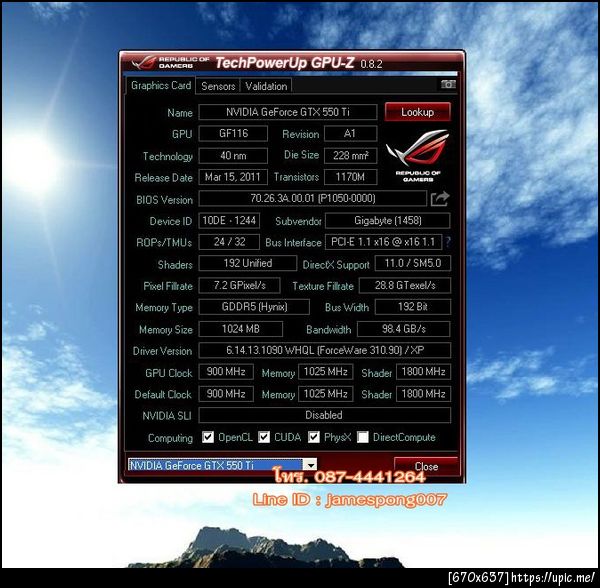Click the Default Clock row Shader 1800 MHz field
The height and width of the screenshot is (588, 600).
tap(423, 394)
